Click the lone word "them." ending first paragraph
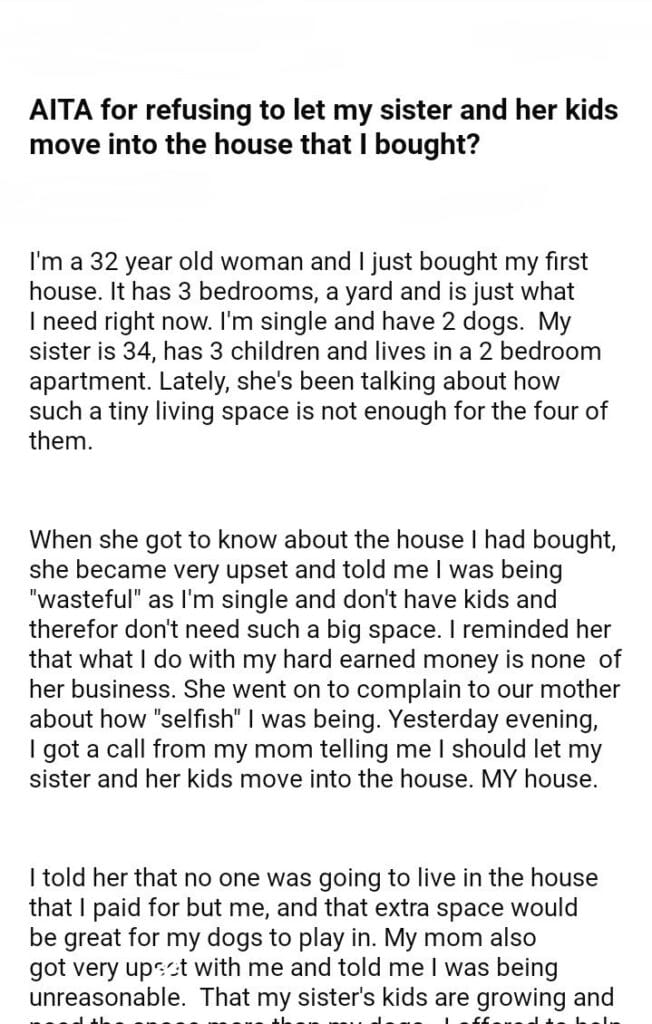 [x=60, y=442]
